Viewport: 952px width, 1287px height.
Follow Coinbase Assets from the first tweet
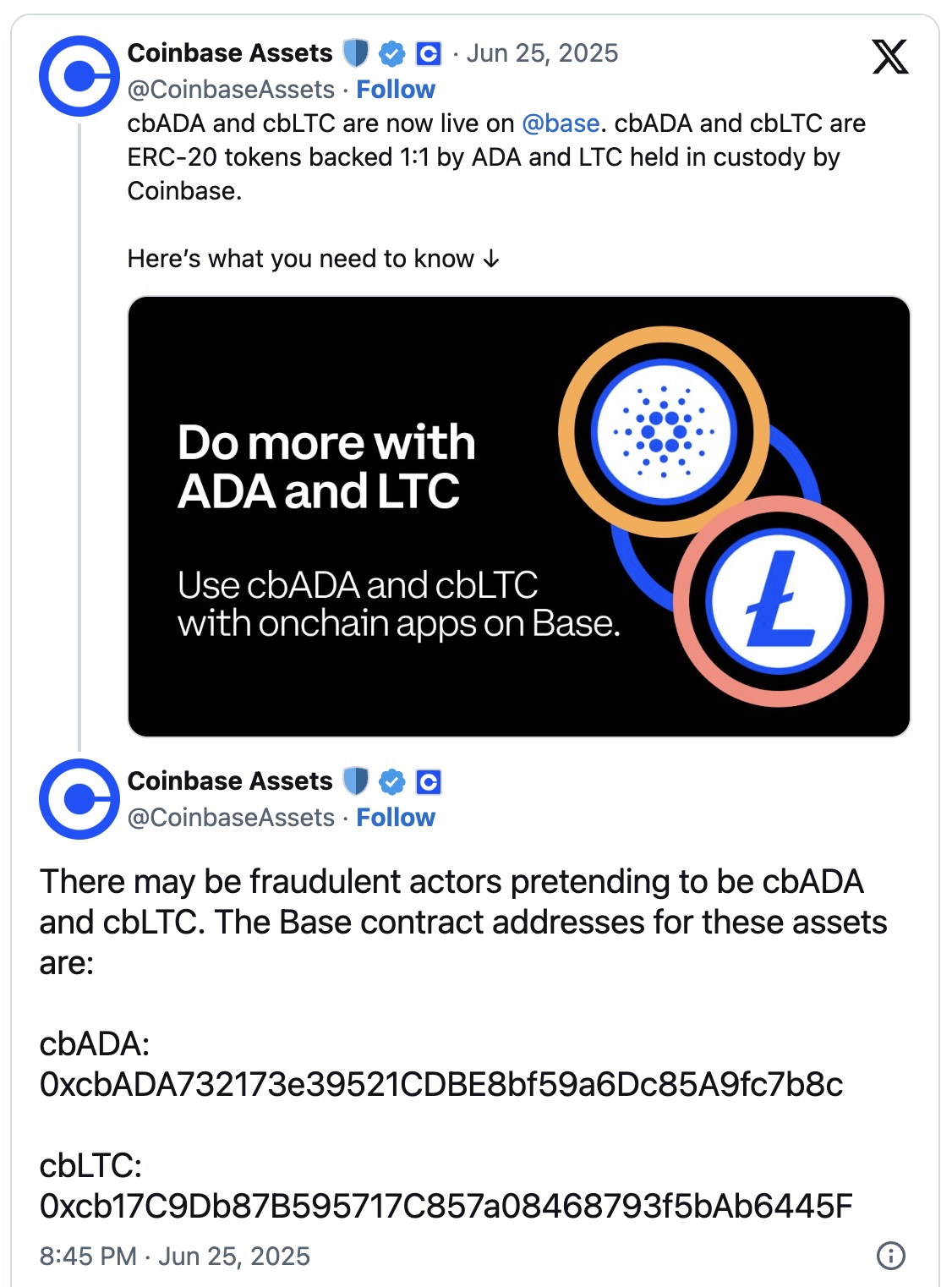[396, 90]
